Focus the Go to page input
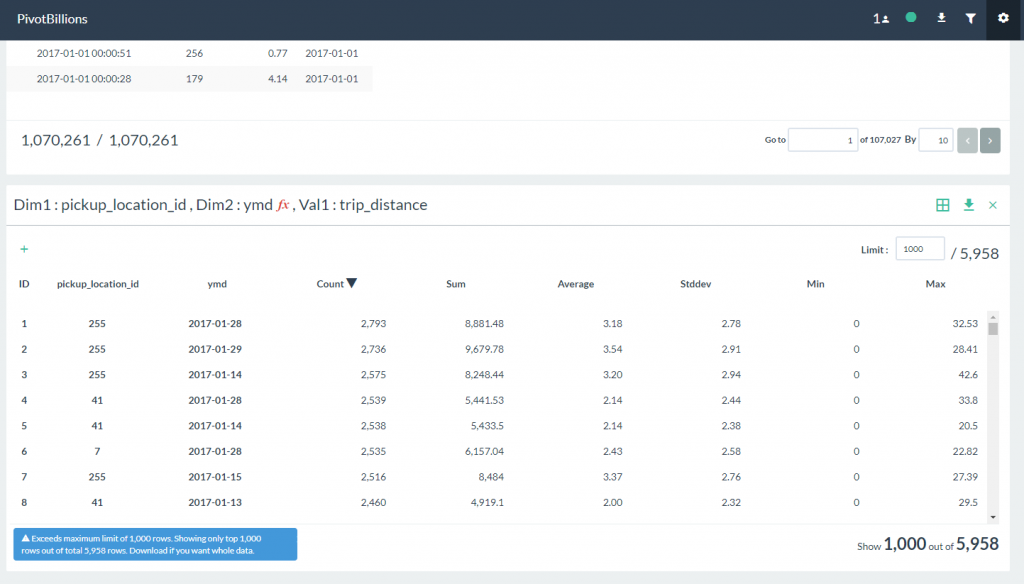The height and width of the screenshot is (584, 1024). (823, 140)
